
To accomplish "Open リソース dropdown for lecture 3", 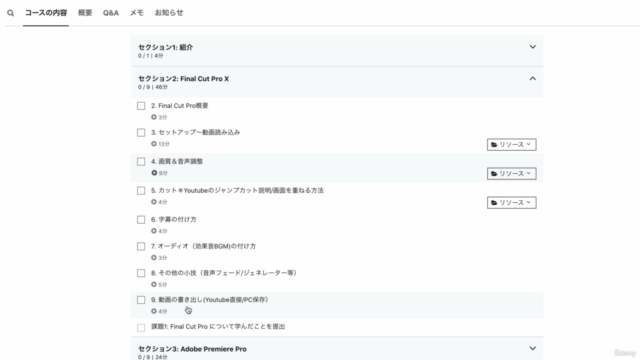I will point(511,144).
